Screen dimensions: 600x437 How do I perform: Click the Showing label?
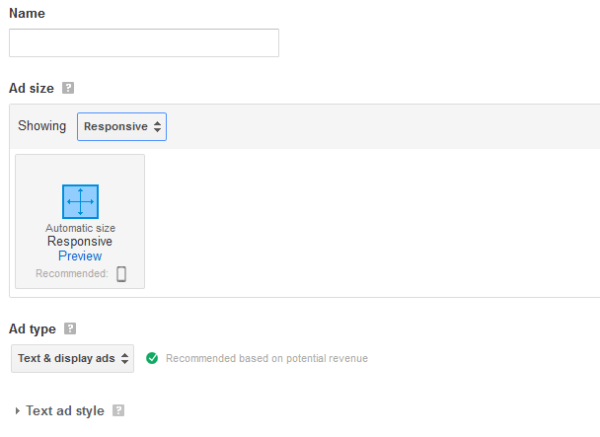42,126
